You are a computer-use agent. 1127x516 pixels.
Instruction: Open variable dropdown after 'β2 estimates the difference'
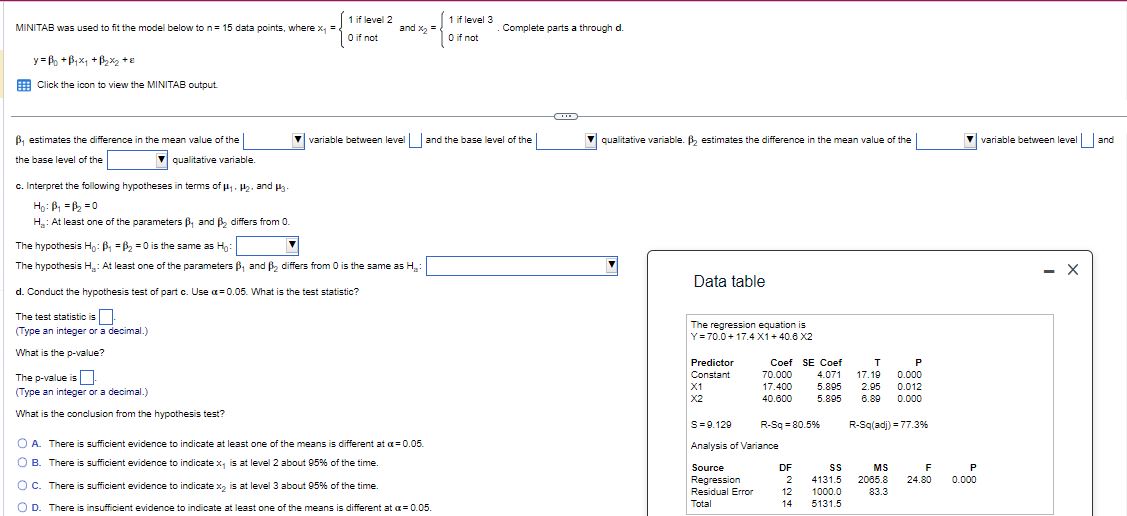[x=947, y=140]
